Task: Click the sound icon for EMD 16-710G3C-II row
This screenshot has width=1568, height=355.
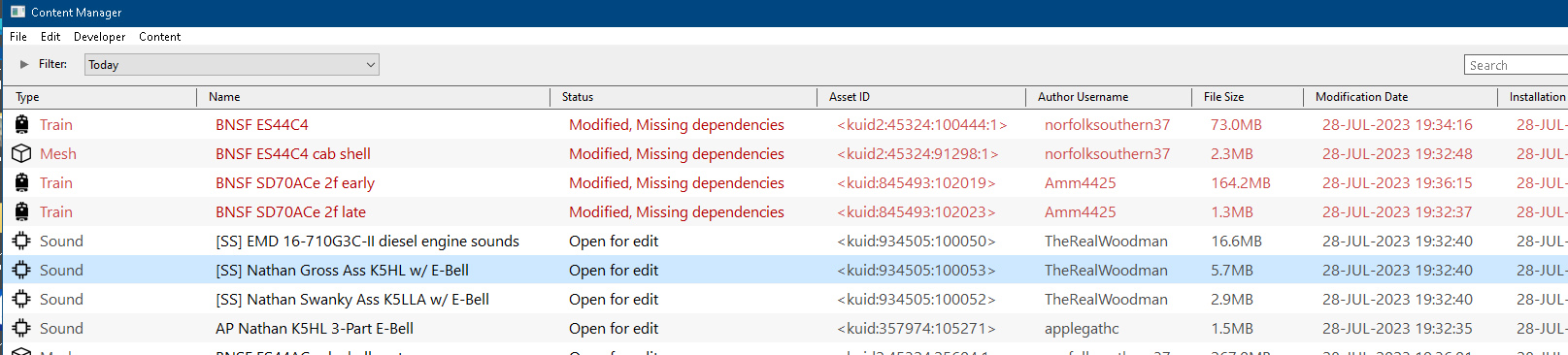Action: [21, 241]
